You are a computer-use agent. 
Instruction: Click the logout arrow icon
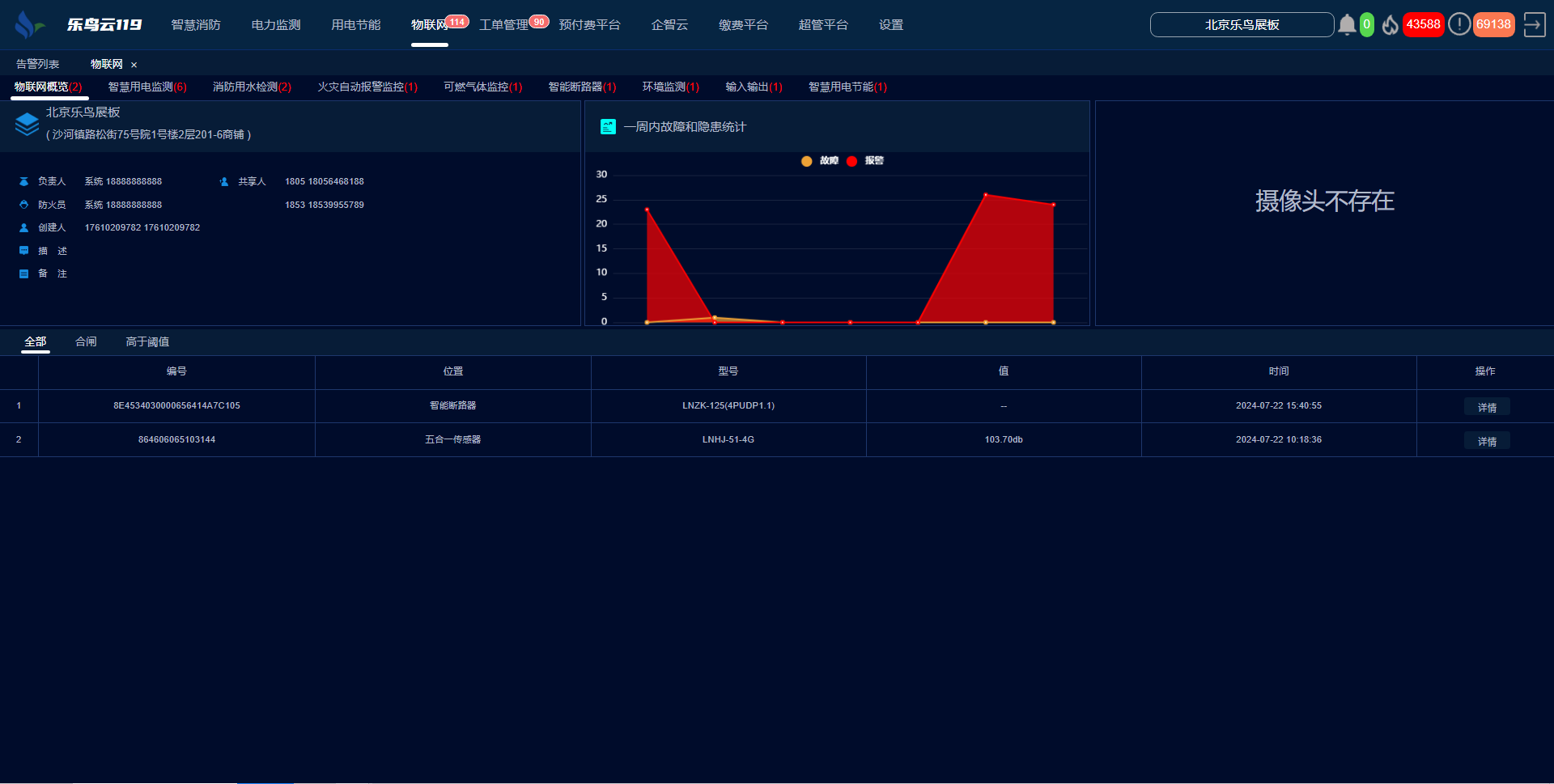coord(1534,25)
